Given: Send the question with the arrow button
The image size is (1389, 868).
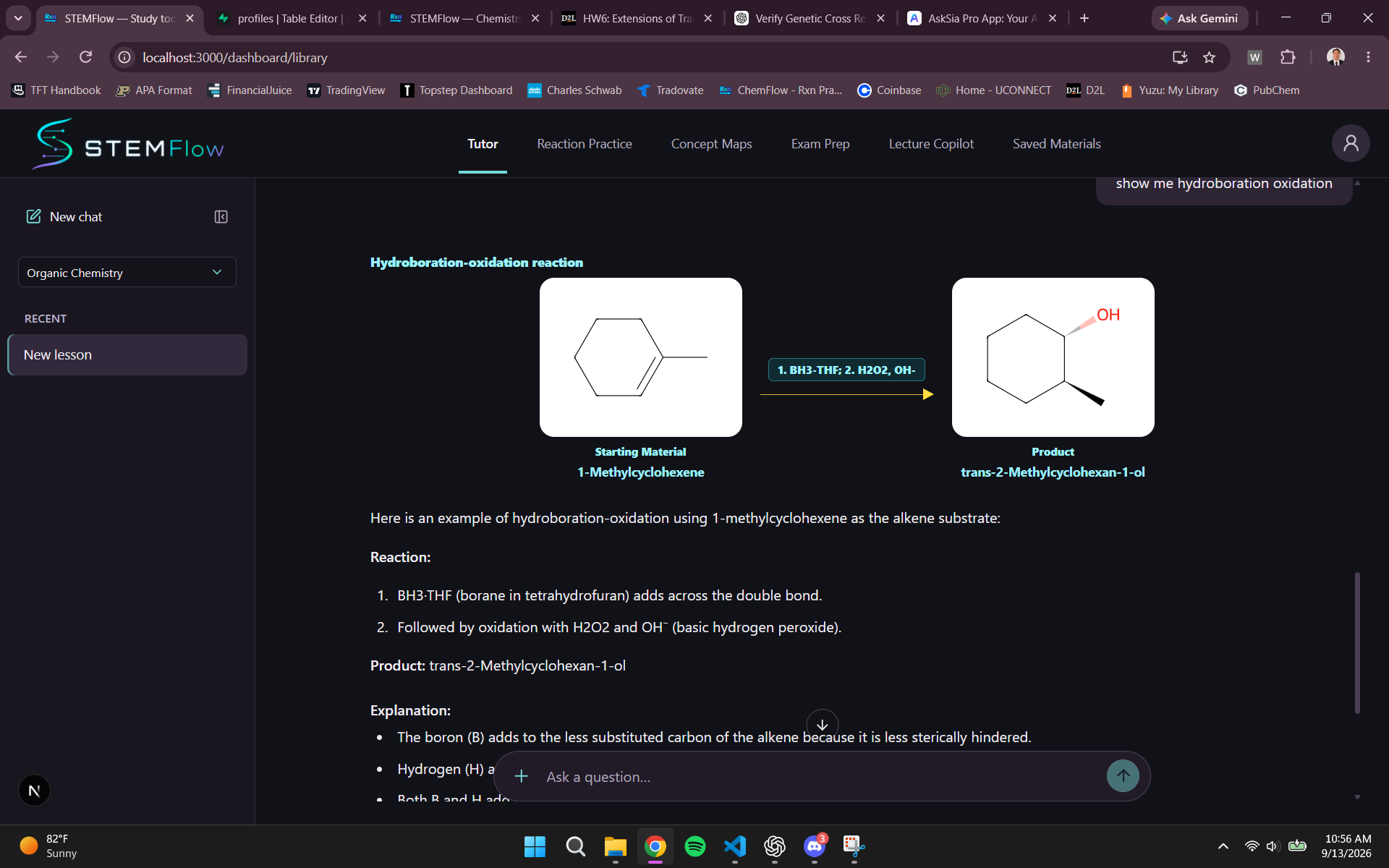Looking at the screenshot, I should coord(1123,776).
